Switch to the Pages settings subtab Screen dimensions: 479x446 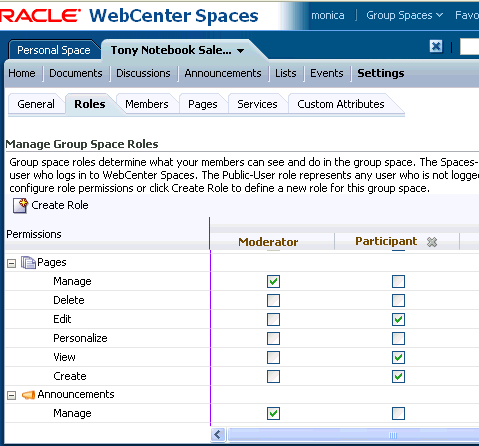pyautogui.click(x=203, y=104)
